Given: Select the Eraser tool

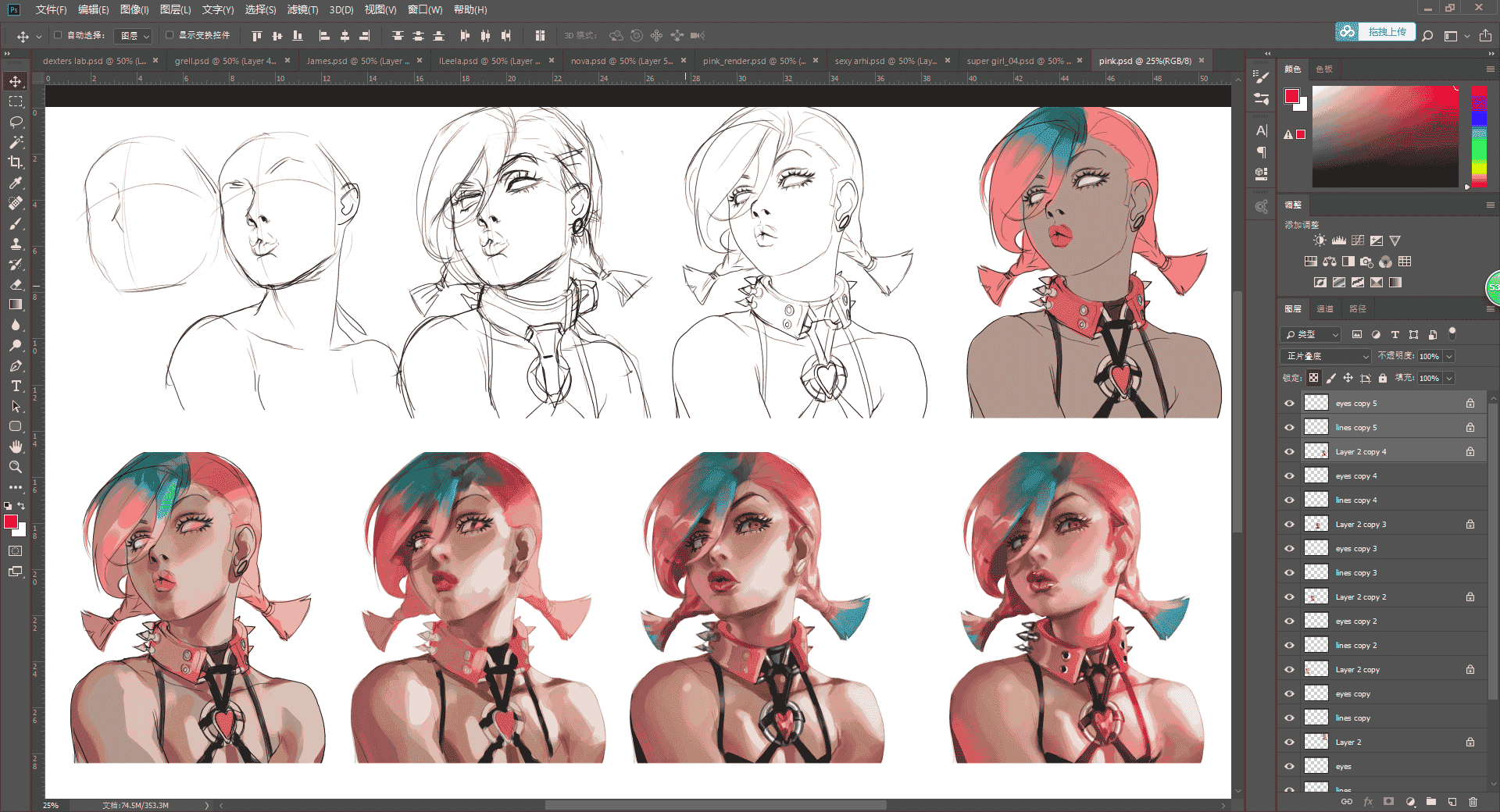Looking at the screenshot, I should click(x=16, y=284).
